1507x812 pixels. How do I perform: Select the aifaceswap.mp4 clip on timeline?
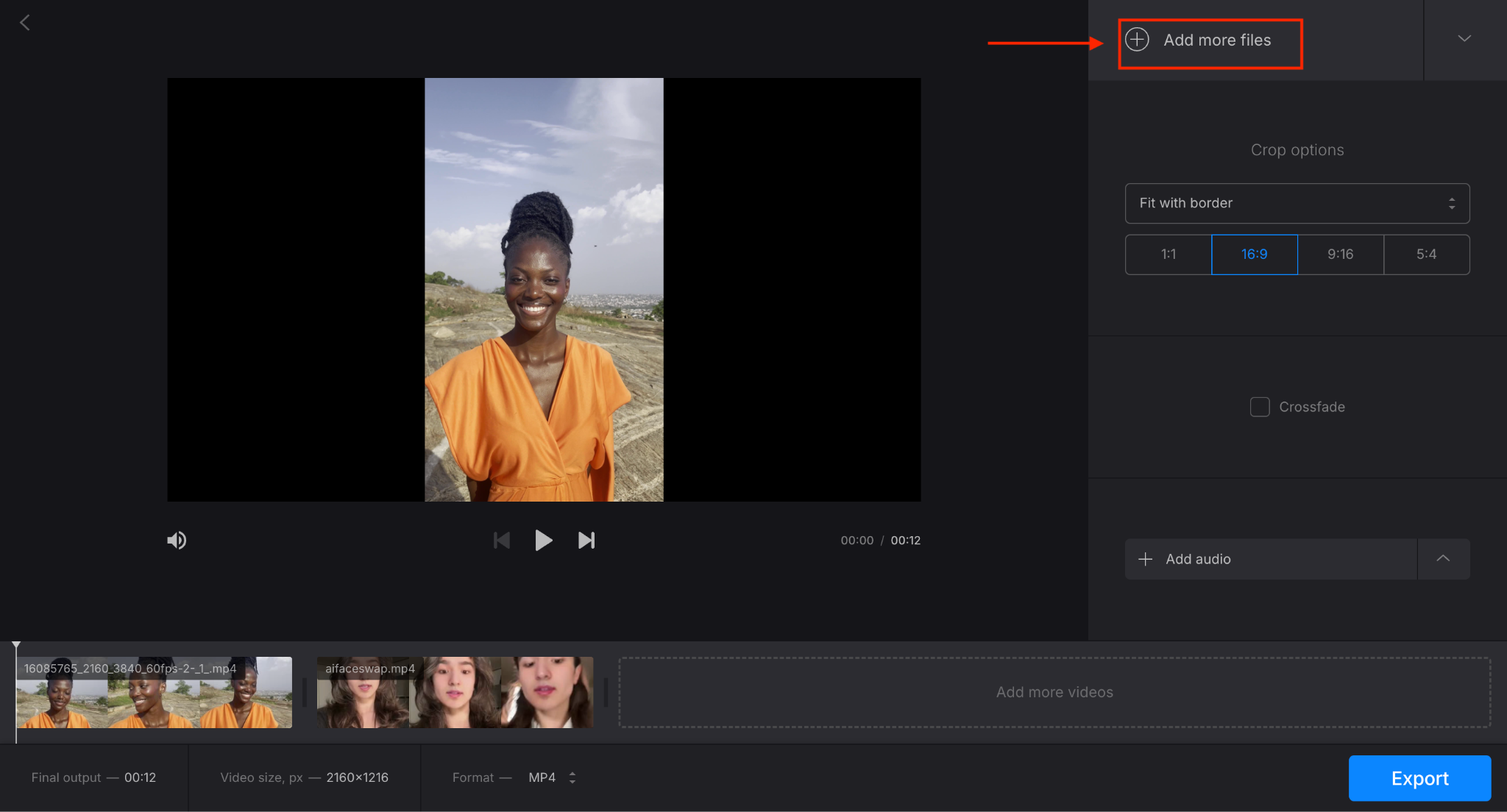(x=455, y=692)
